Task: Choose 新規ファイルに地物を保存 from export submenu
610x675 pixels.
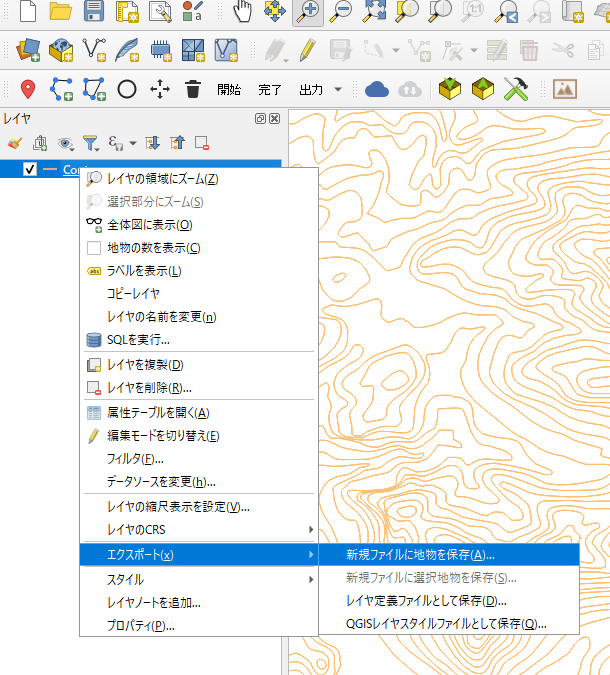Action: pos(420,554)
